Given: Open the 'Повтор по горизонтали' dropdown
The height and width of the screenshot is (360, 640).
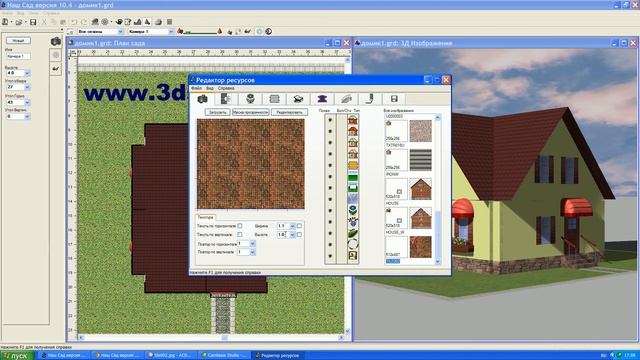Looking at the screenshot, I should (252, 244).
